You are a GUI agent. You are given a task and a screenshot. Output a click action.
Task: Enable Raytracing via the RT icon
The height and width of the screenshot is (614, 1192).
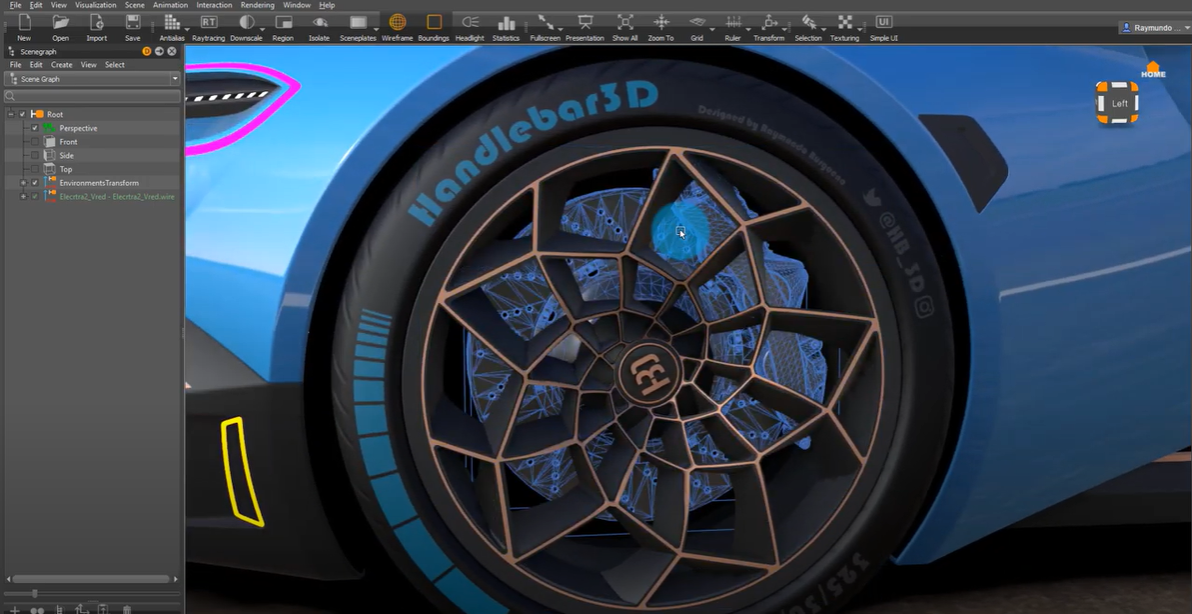208,22
